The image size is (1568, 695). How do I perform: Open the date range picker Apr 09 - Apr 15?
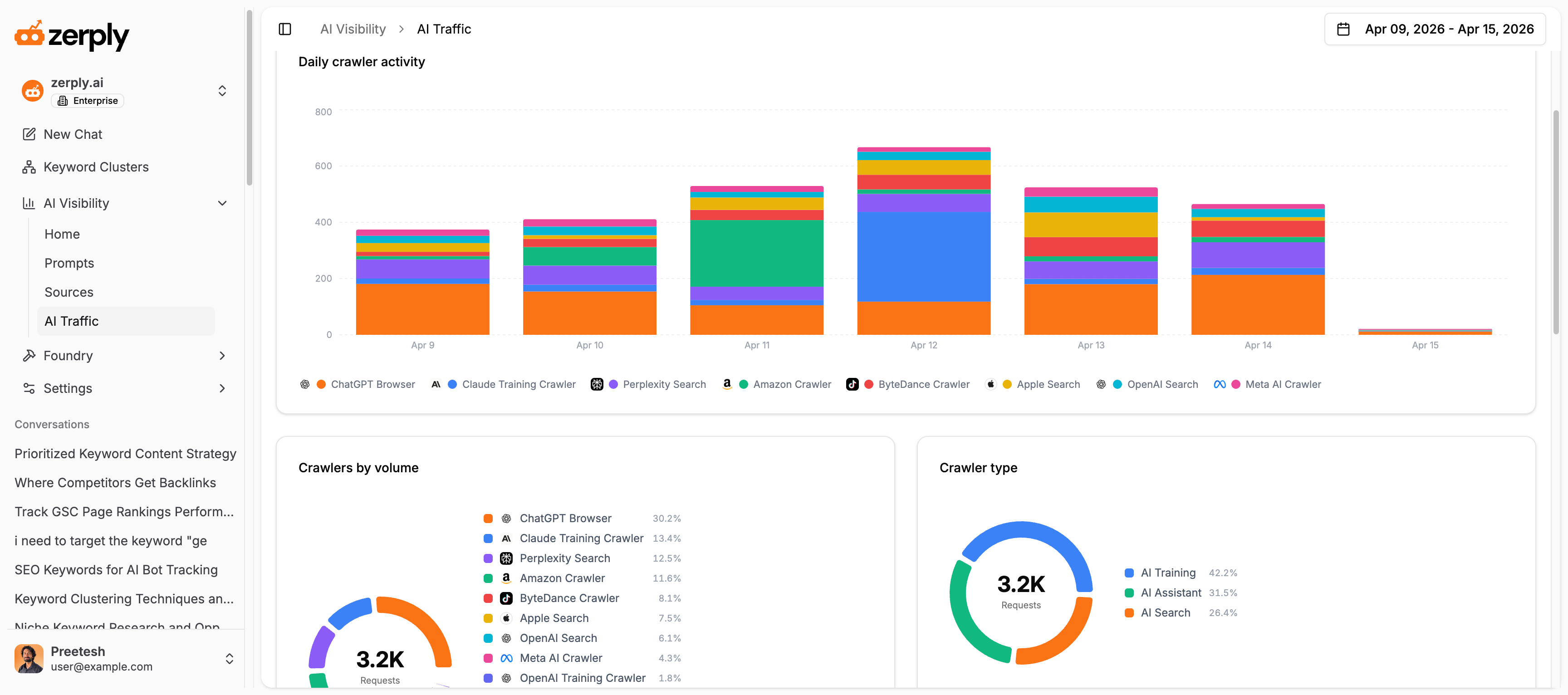pos(1435,29)
